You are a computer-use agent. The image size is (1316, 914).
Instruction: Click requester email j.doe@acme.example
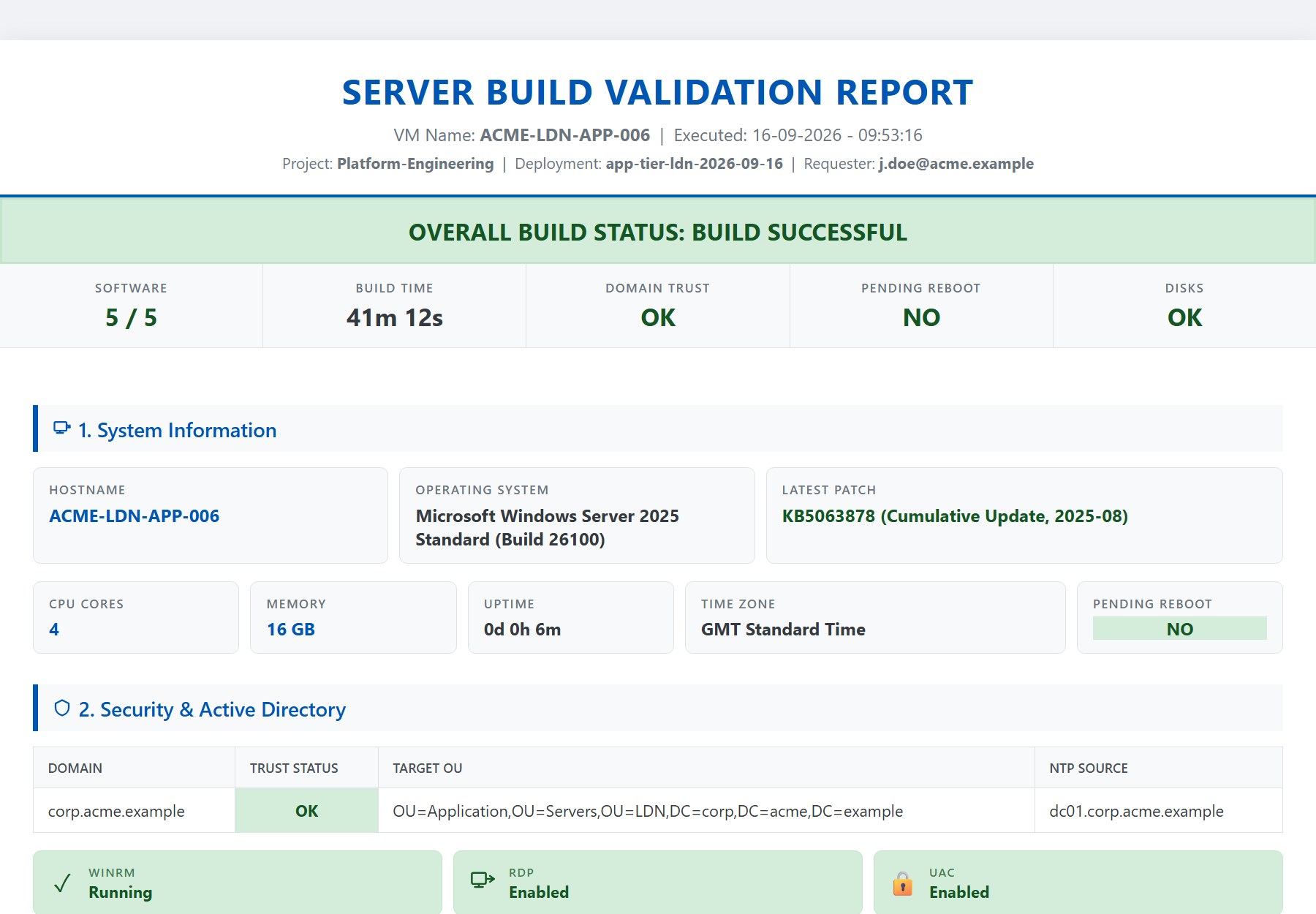(956, 164)
